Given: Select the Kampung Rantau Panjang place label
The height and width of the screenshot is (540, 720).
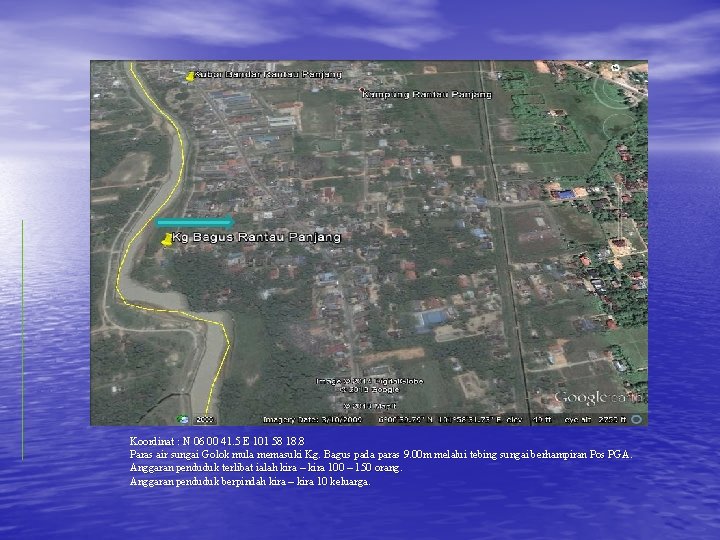Looking at the screenshot, I should click(x=427, y=95).
